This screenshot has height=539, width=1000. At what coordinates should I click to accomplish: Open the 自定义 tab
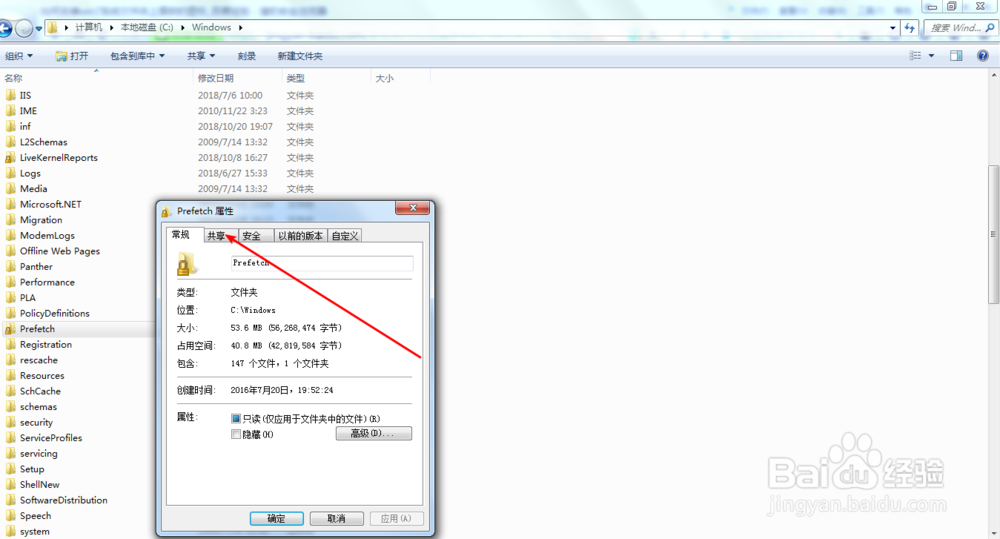pos(345,236)
